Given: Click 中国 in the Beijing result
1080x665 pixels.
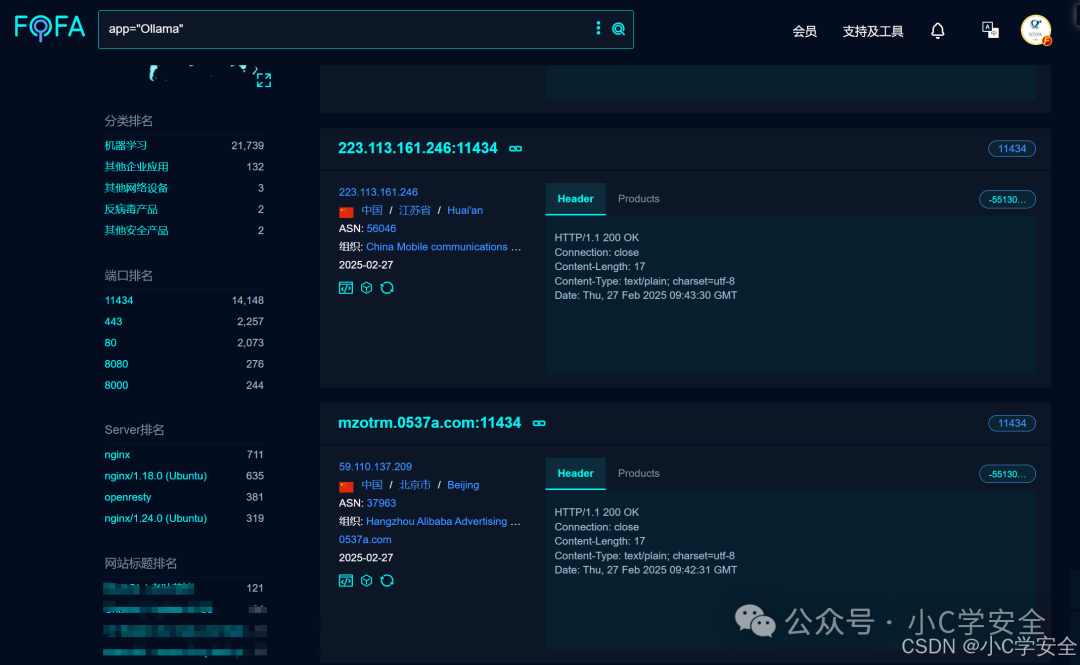Looking at the screenshot, I should click(372, 485).
